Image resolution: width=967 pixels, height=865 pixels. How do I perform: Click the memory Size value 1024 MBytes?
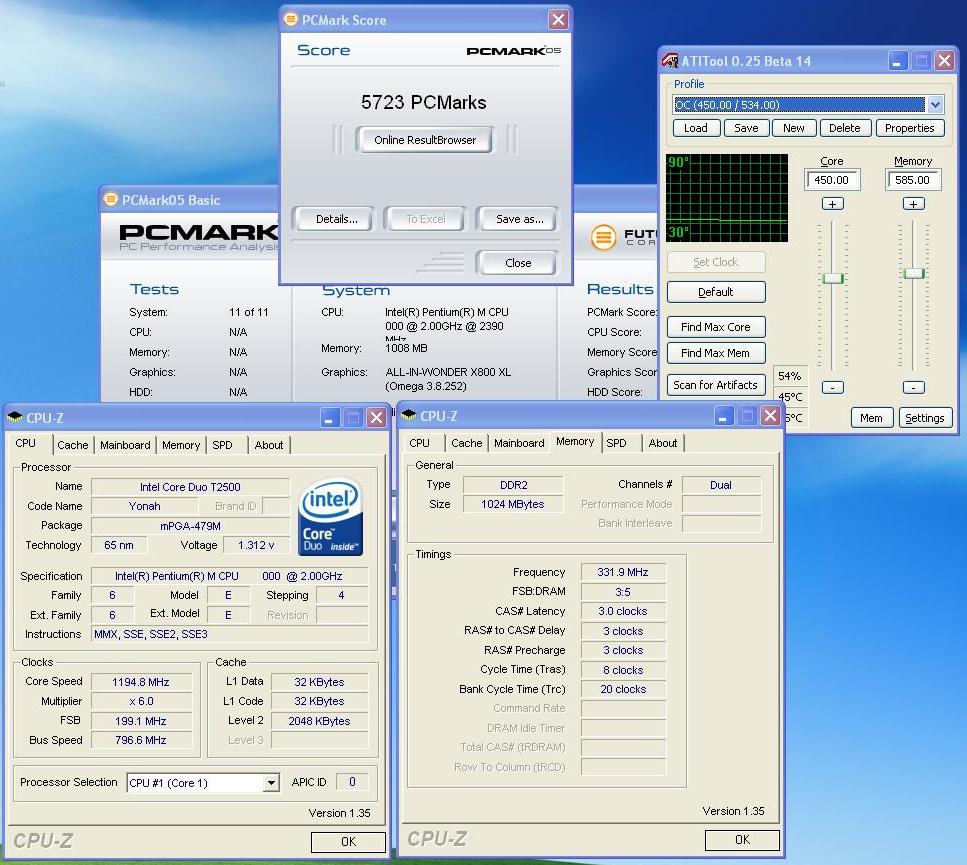tap(512, 504)
